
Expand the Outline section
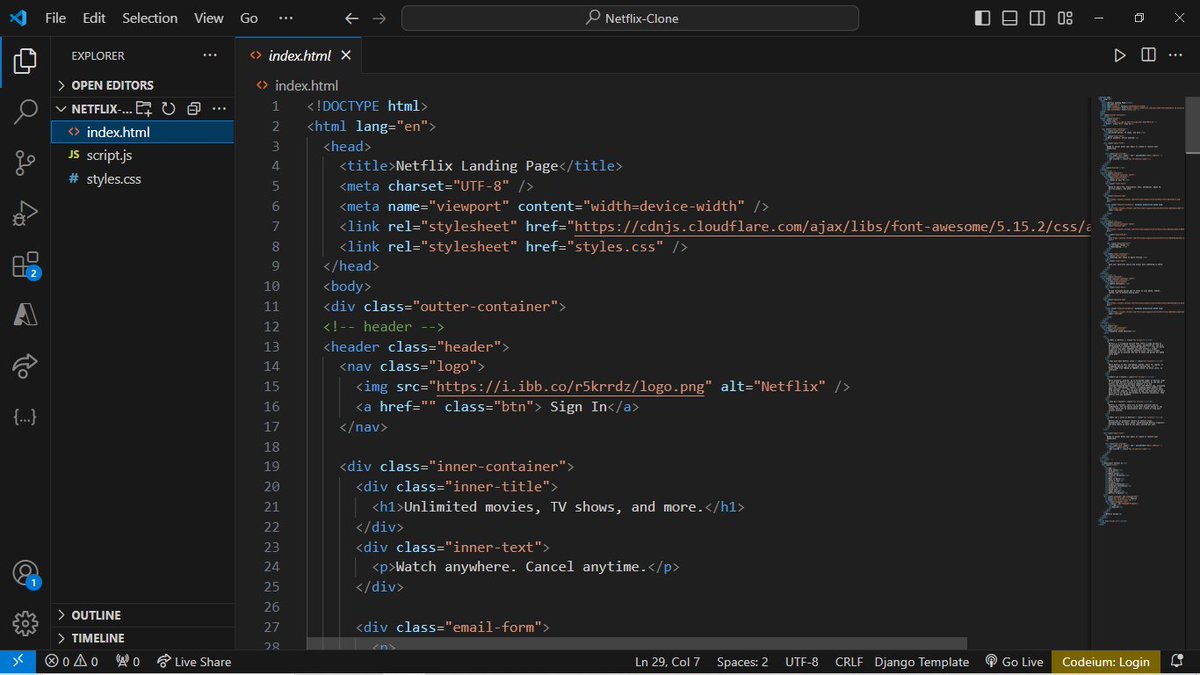[x=142, y=615]
